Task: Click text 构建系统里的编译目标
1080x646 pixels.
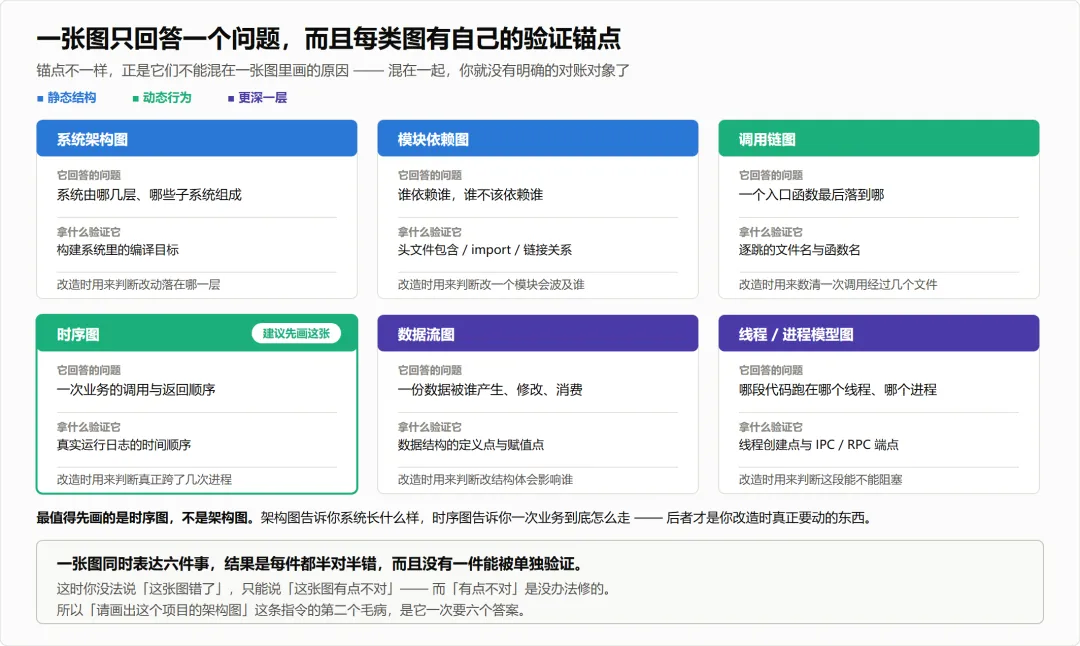Action: (x=118, y=250)
